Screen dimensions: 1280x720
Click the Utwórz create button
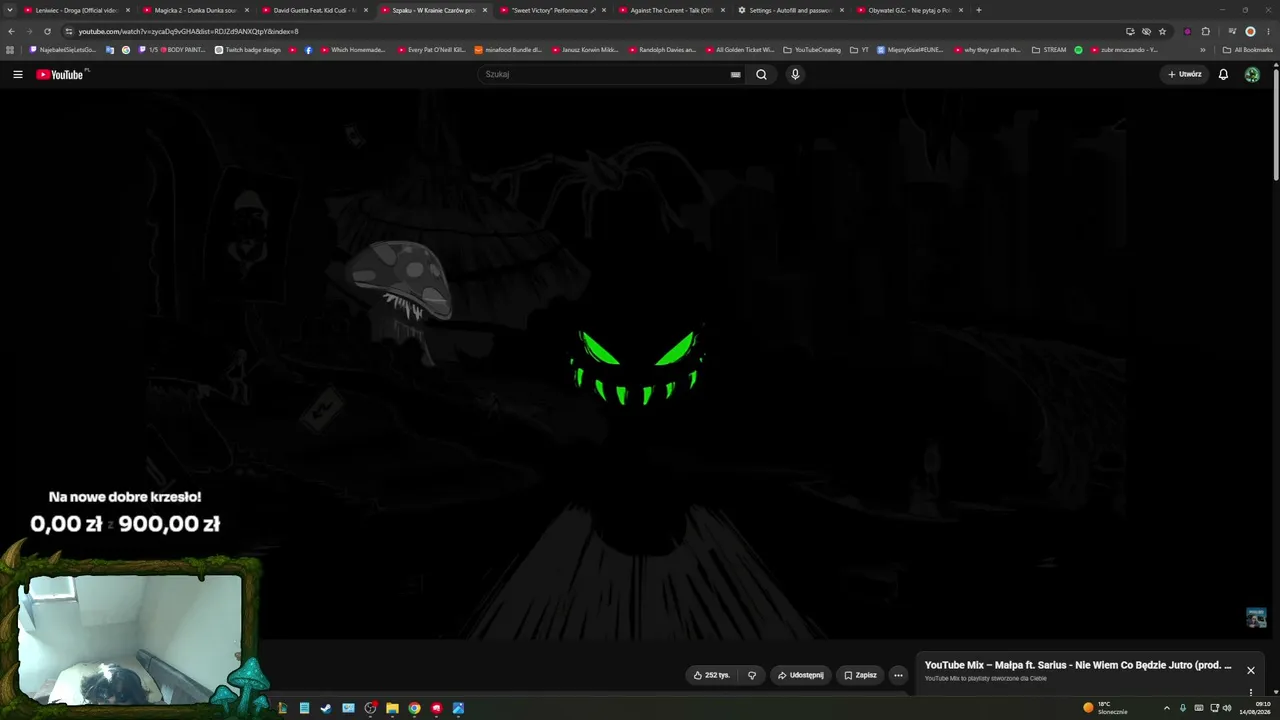coord(1185,74)
